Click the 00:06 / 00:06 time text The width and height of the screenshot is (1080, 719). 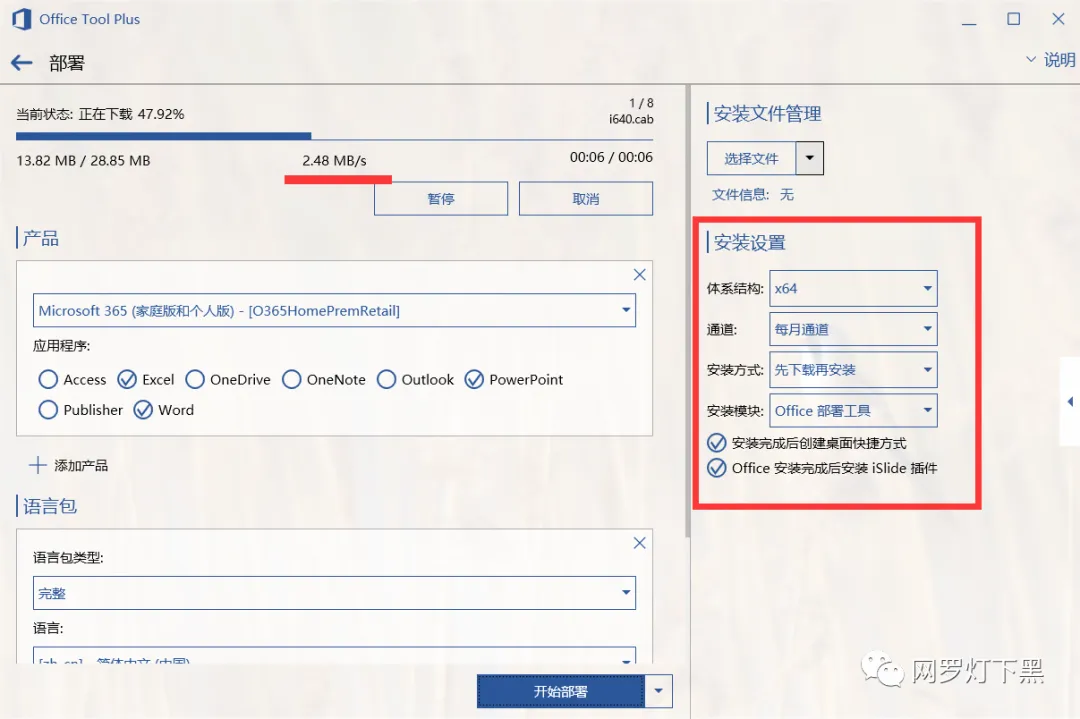point(611,157)
